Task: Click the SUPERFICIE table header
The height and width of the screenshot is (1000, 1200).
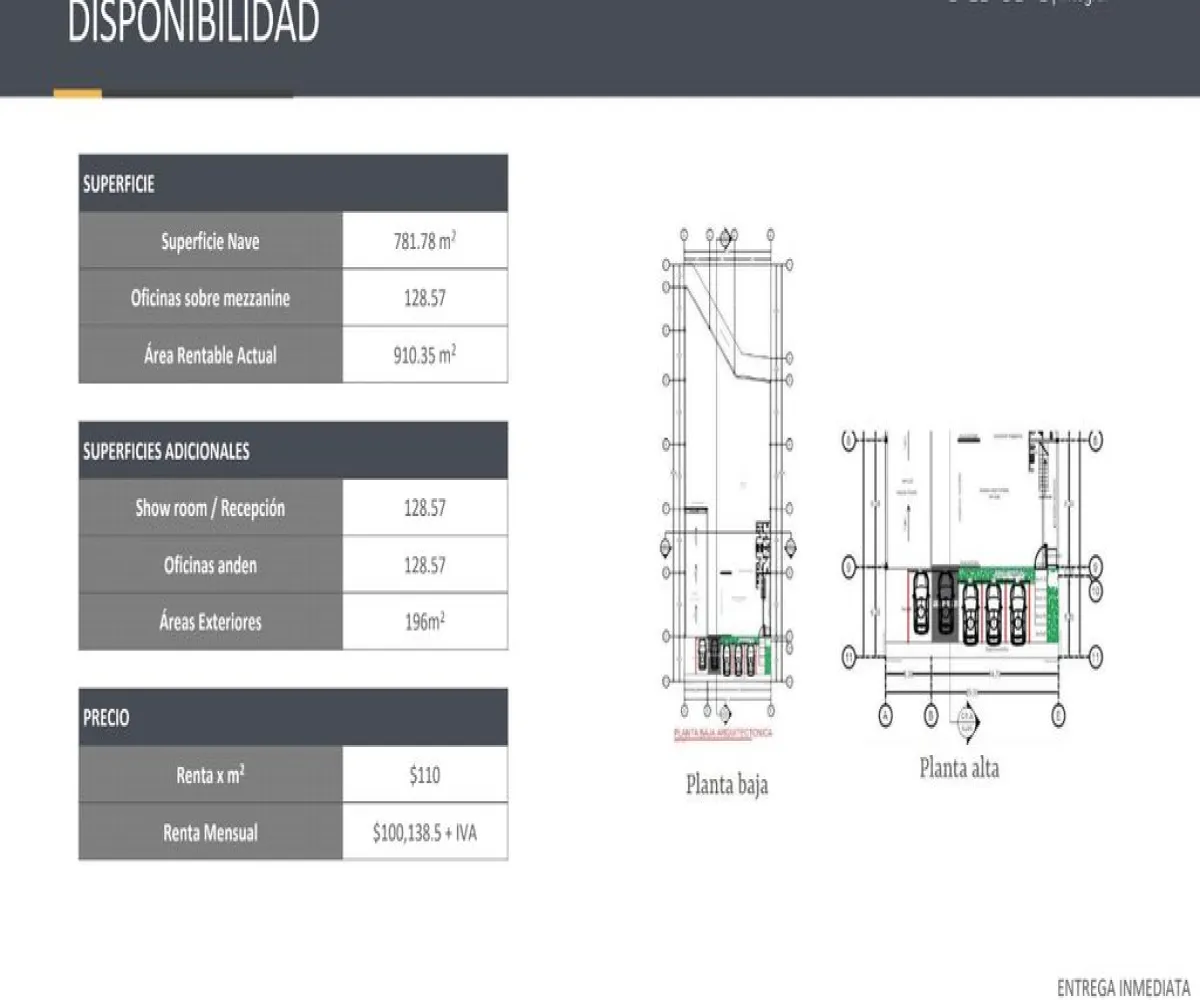Action: (x=292, y=184)
